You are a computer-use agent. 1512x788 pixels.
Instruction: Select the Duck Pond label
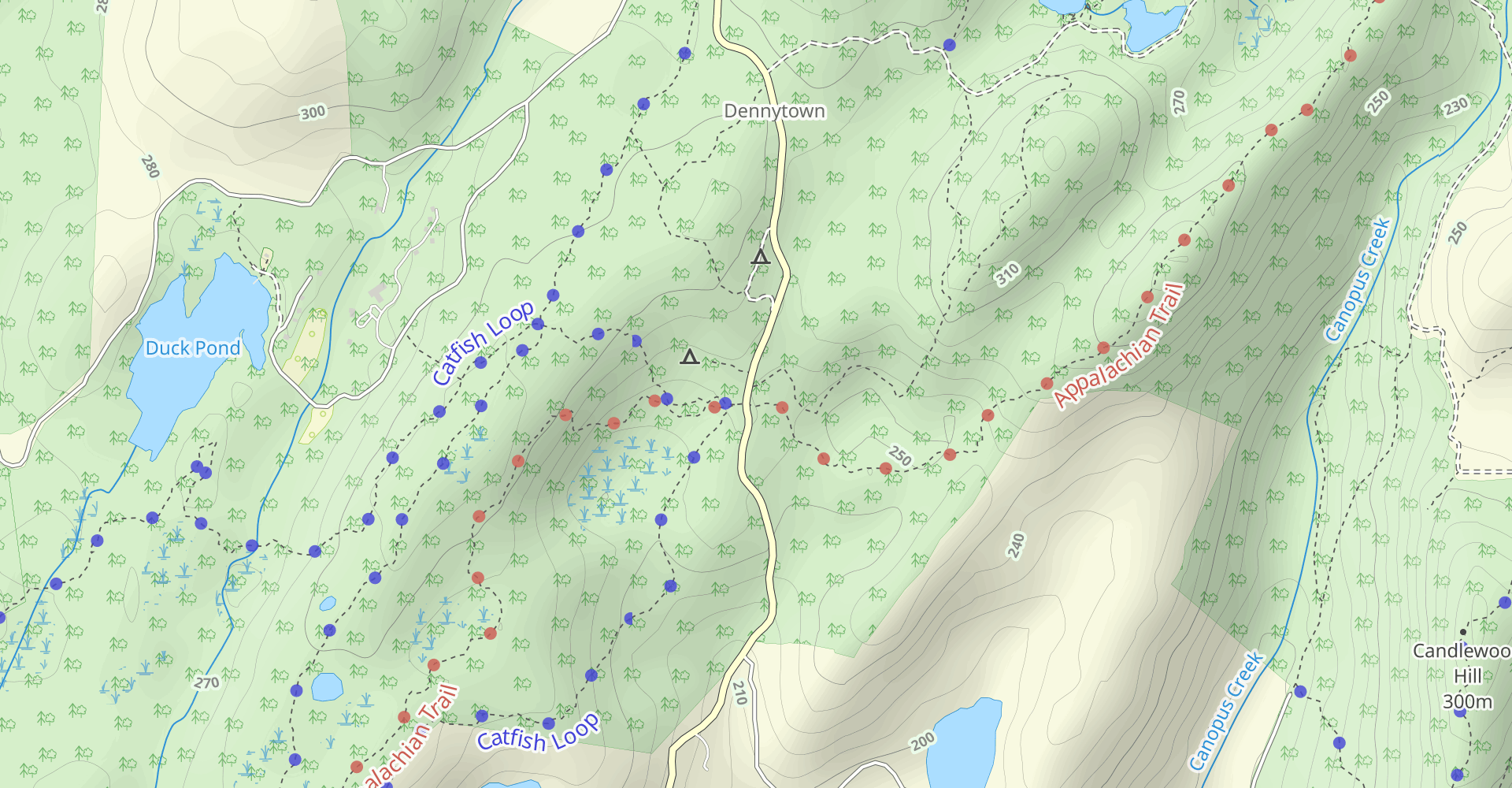pos(193,348)
